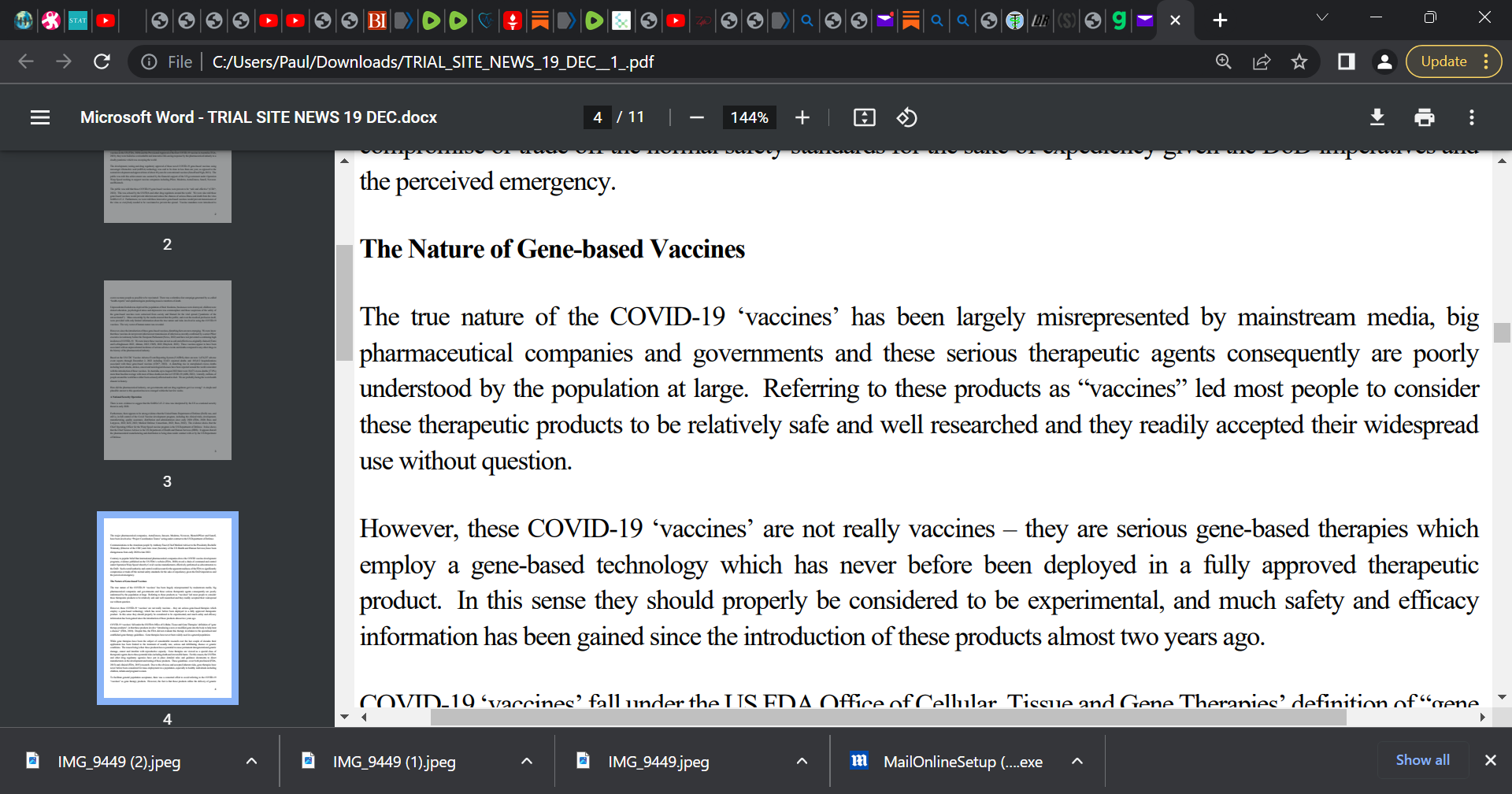Switch to the molecule icon tab
Viewport: 1512px width, 794px height.
point(621,20)
